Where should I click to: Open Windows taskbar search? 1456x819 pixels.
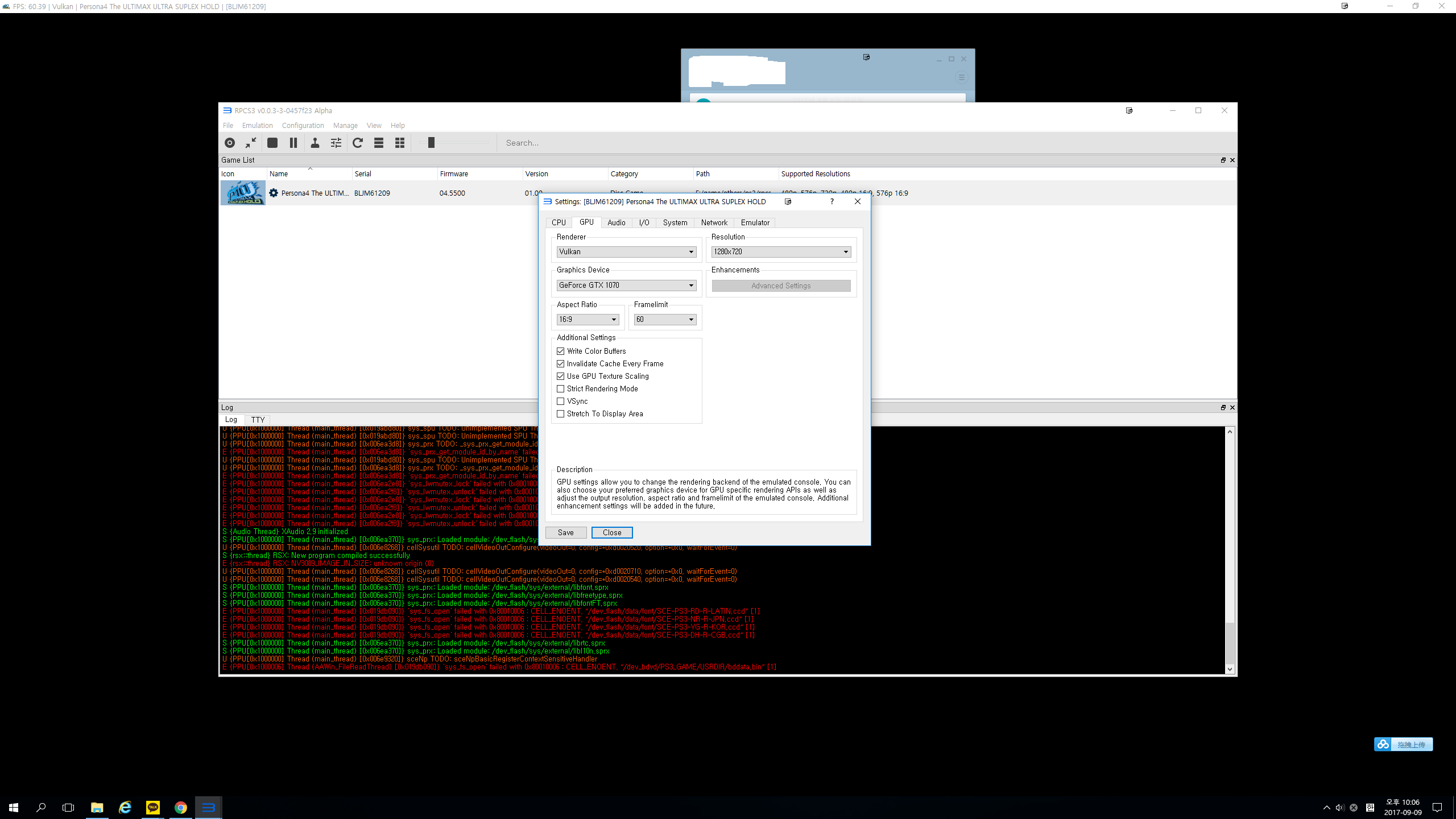tap(41, 807)
